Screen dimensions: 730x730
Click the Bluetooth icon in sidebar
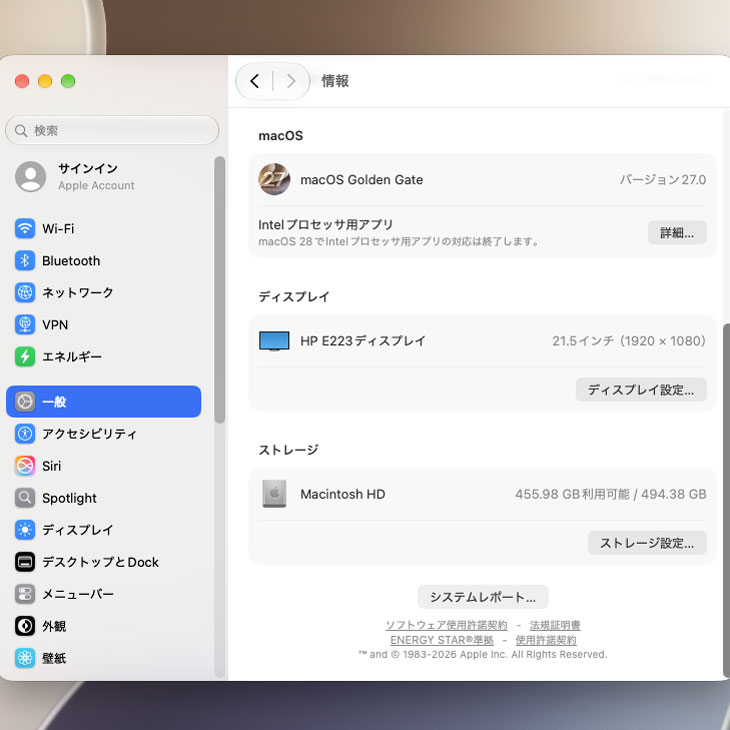click(x=25, y=261)
